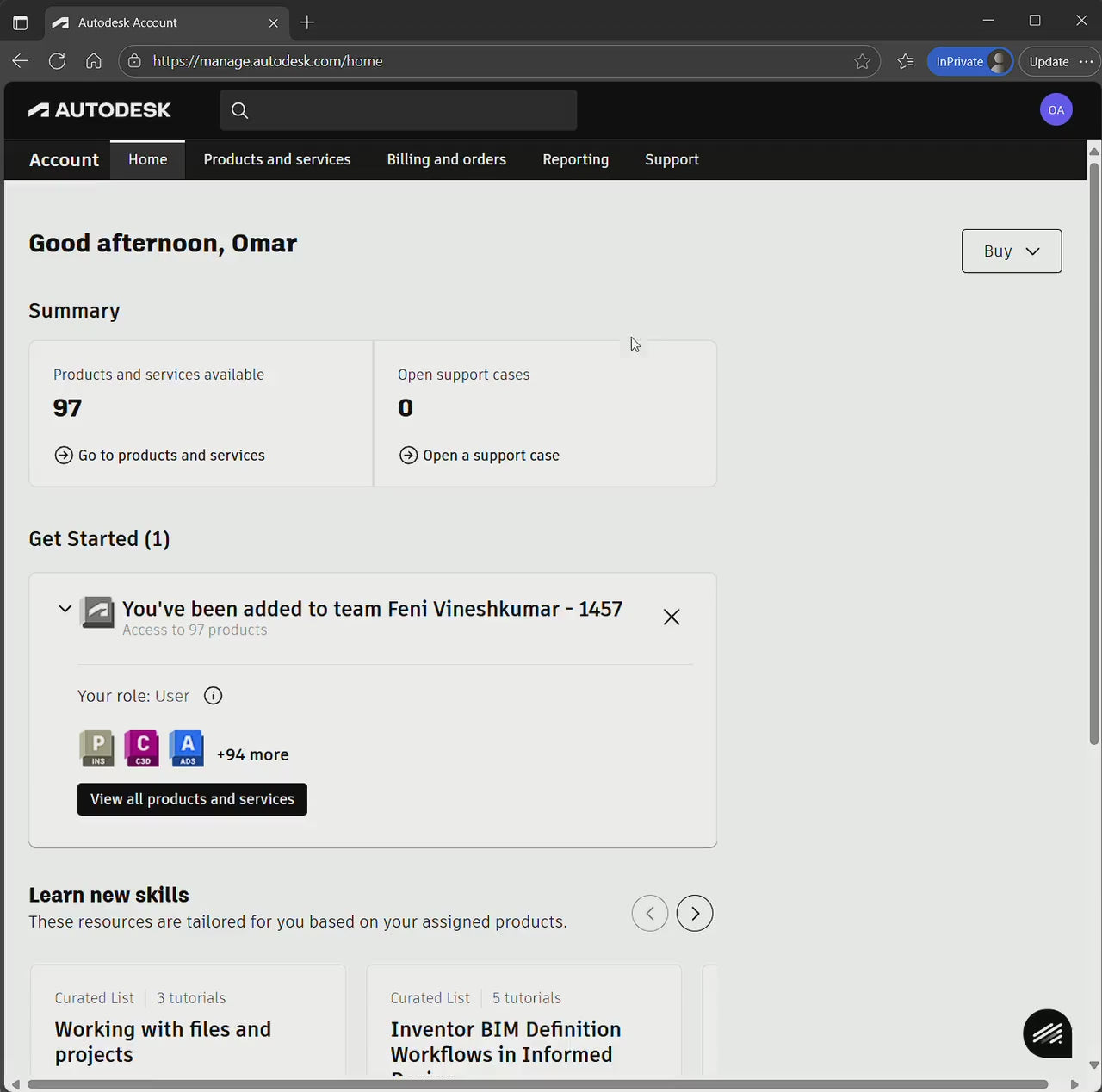Viewport: 1102px width, 1092px height.
Task: Expand the Buy dropdown
Action: (x=1011, y=251)
